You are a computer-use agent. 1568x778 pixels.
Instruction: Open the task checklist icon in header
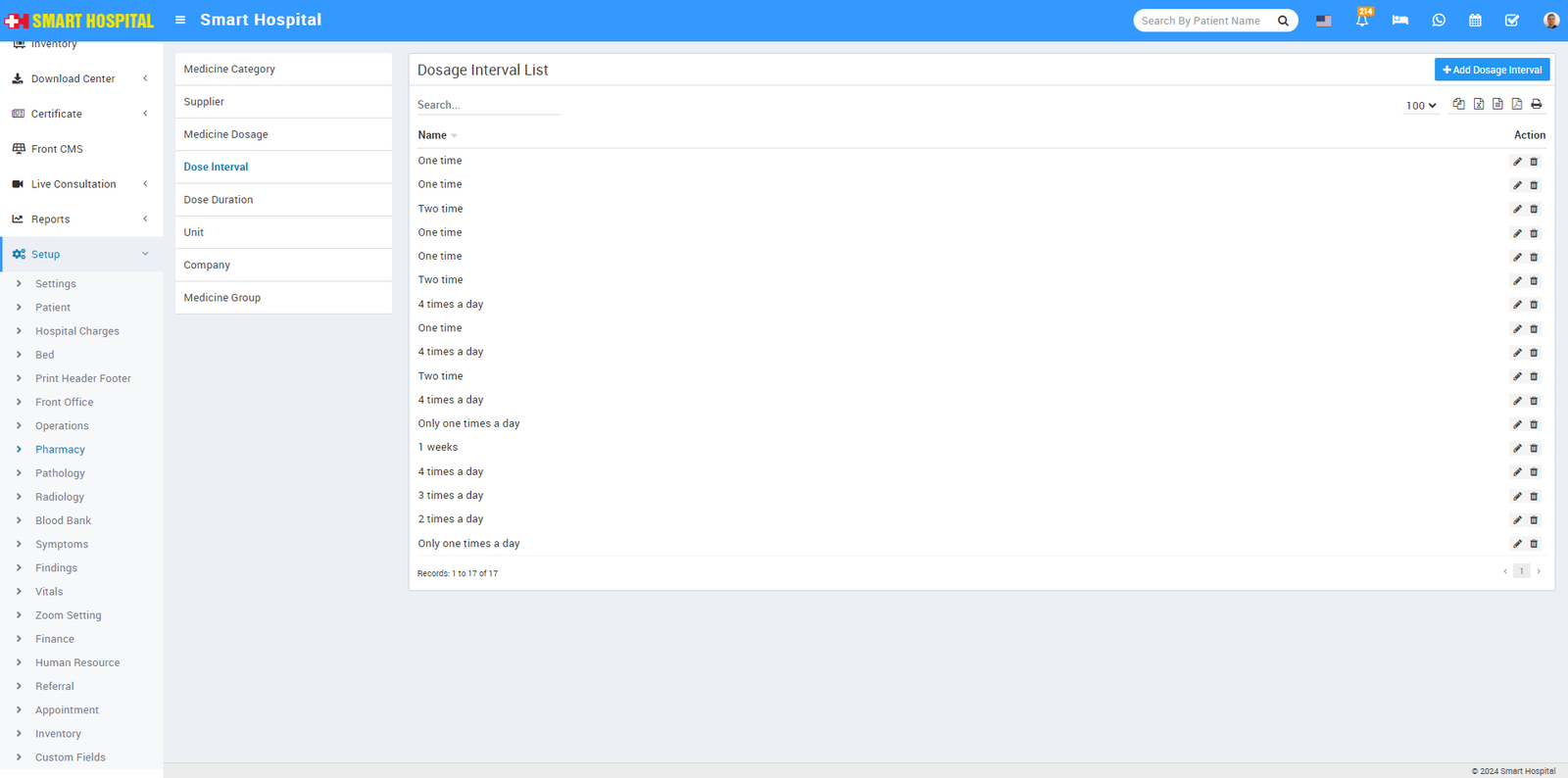click(x=1512, y=21)
